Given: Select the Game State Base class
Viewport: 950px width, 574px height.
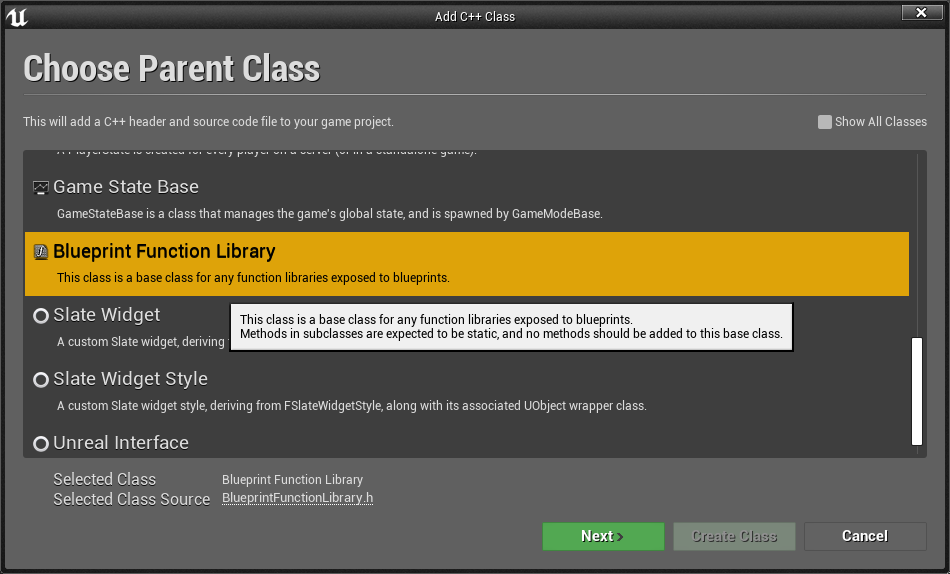Looking at the screenshot, I should coord(126,187).
